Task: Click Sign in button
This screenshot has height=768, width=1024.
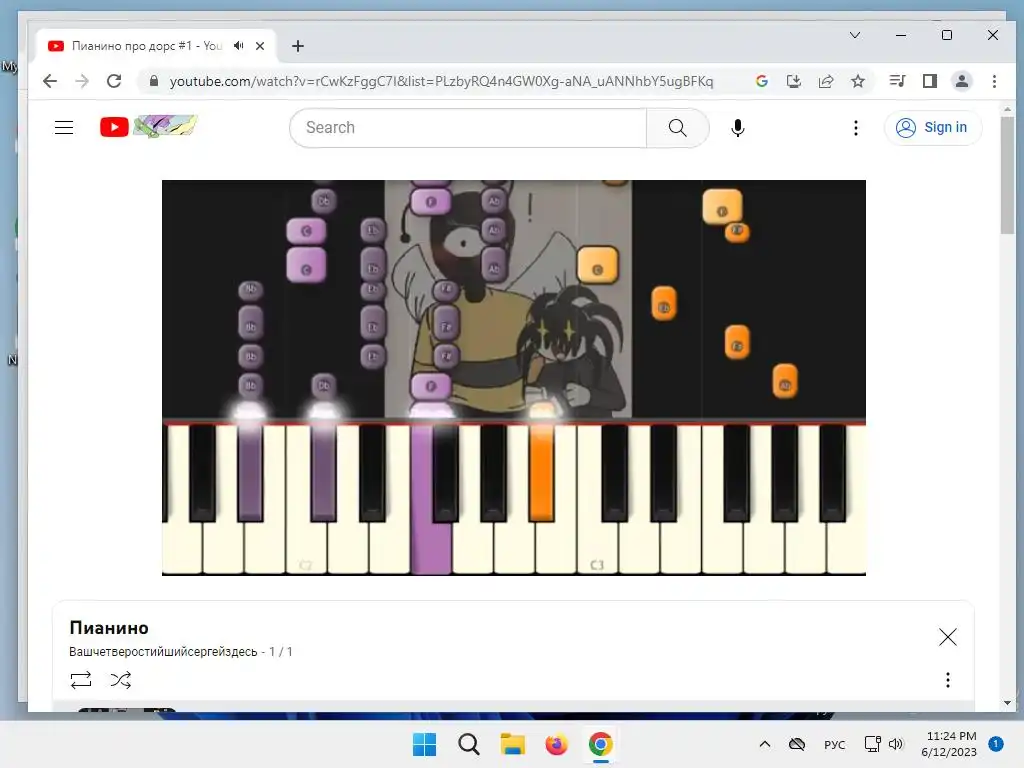Action: tap(933, 127)
